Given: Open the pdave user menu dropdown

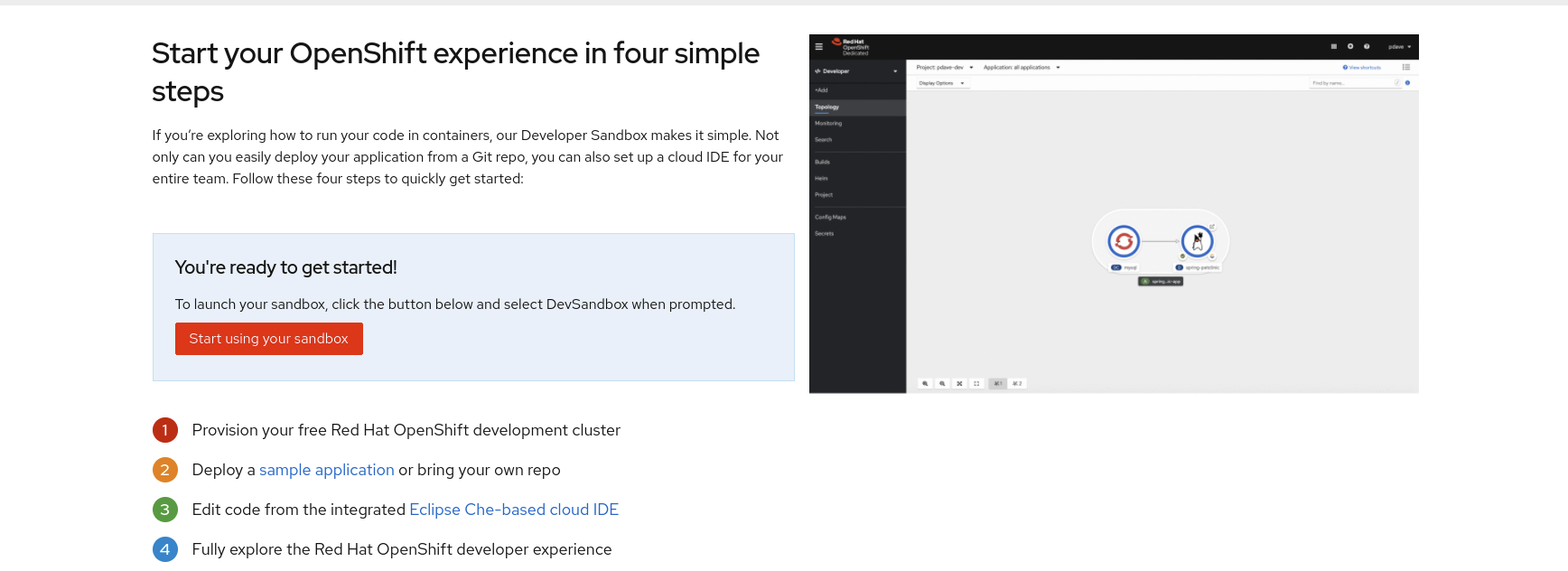Looking at the screenshot, I should point(1399,46).
